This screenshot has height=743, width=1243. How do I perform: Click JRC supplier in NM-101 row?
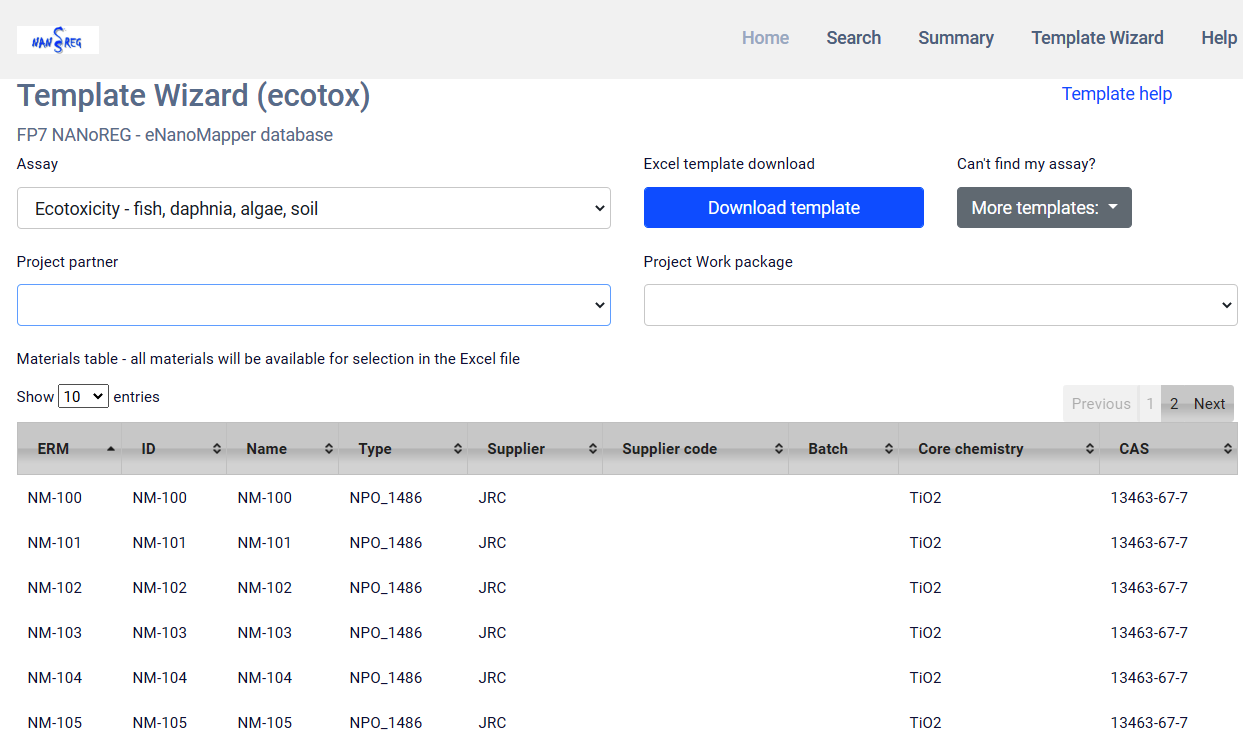coord(493,543)
